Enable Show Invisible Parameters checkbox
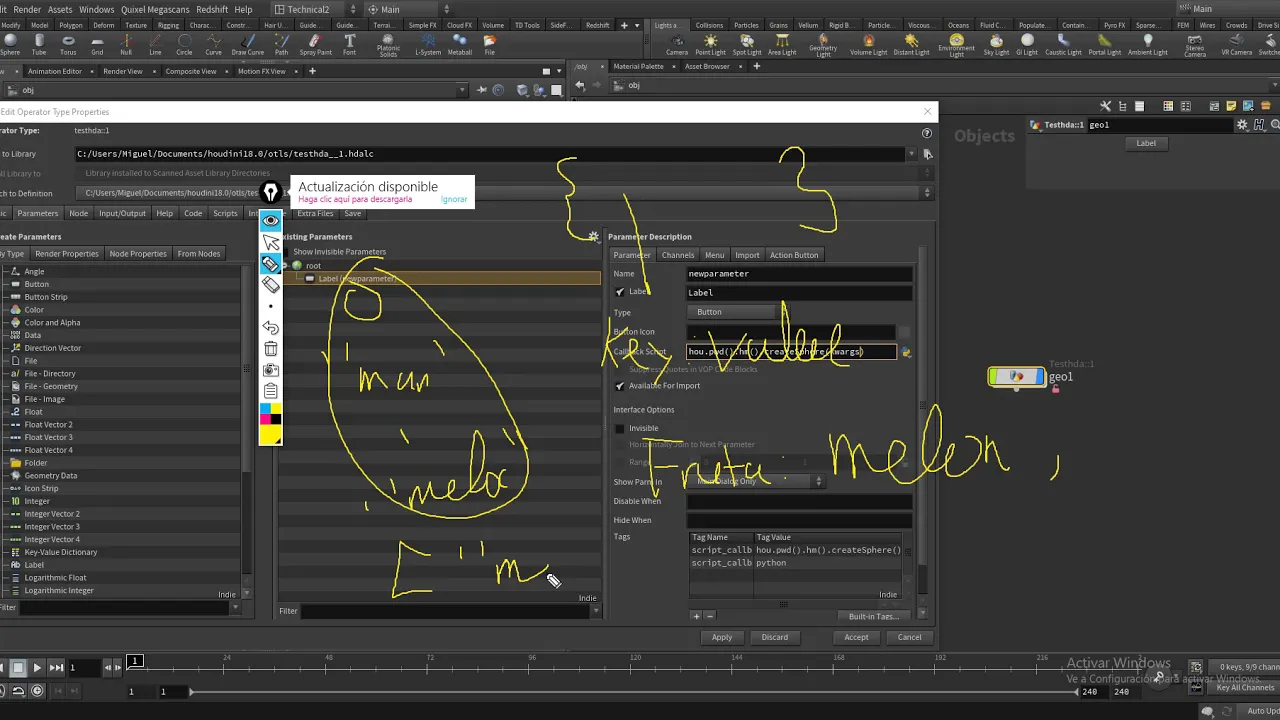The image size is (1280, 720). point(285,252)
